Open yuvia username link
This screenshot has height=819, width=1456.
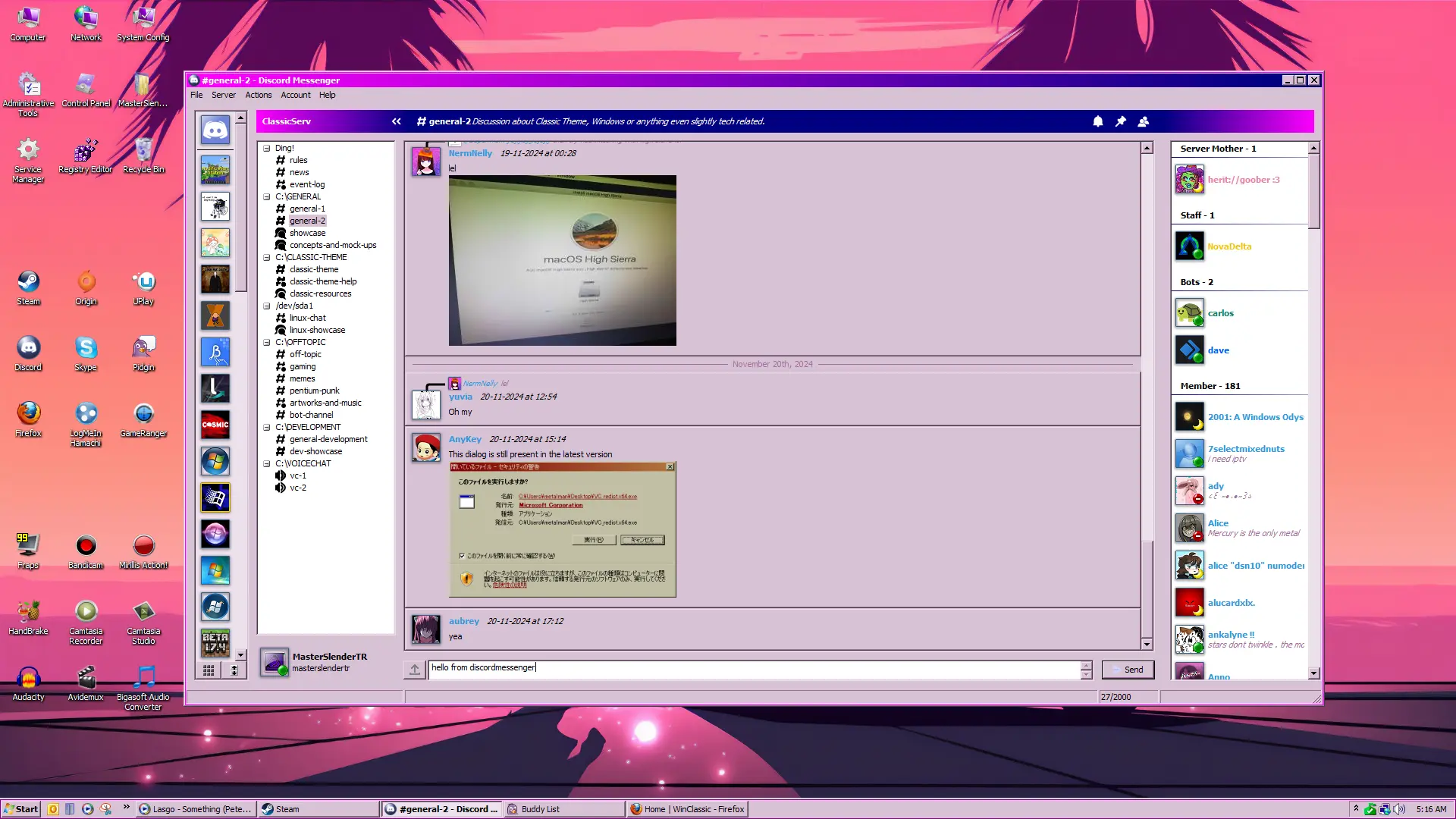pos(460,397)
